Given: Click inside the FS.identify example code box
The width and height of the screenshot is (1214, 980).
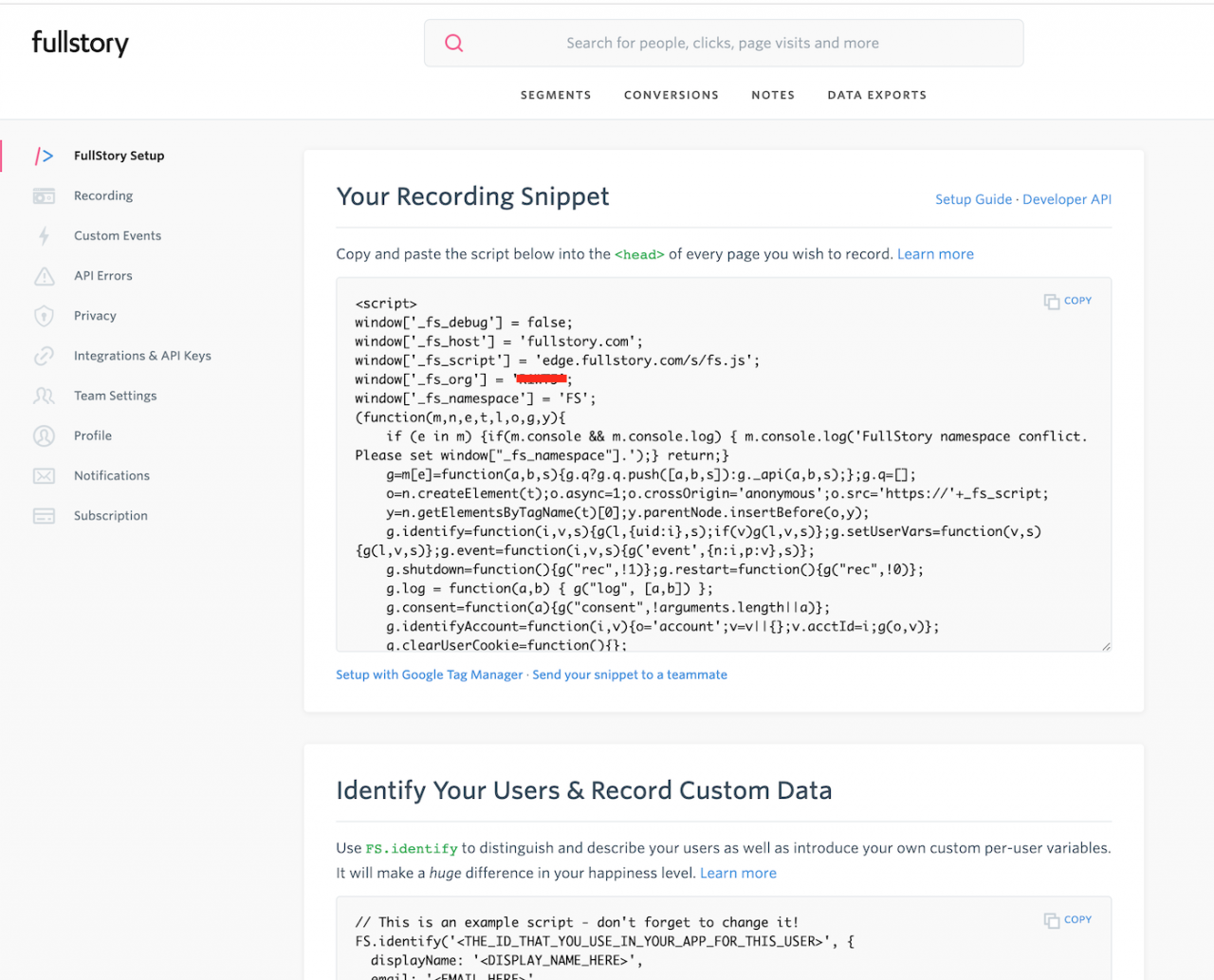Looking at the screenshot, I should pyautogui.click(x=724, y=939).
